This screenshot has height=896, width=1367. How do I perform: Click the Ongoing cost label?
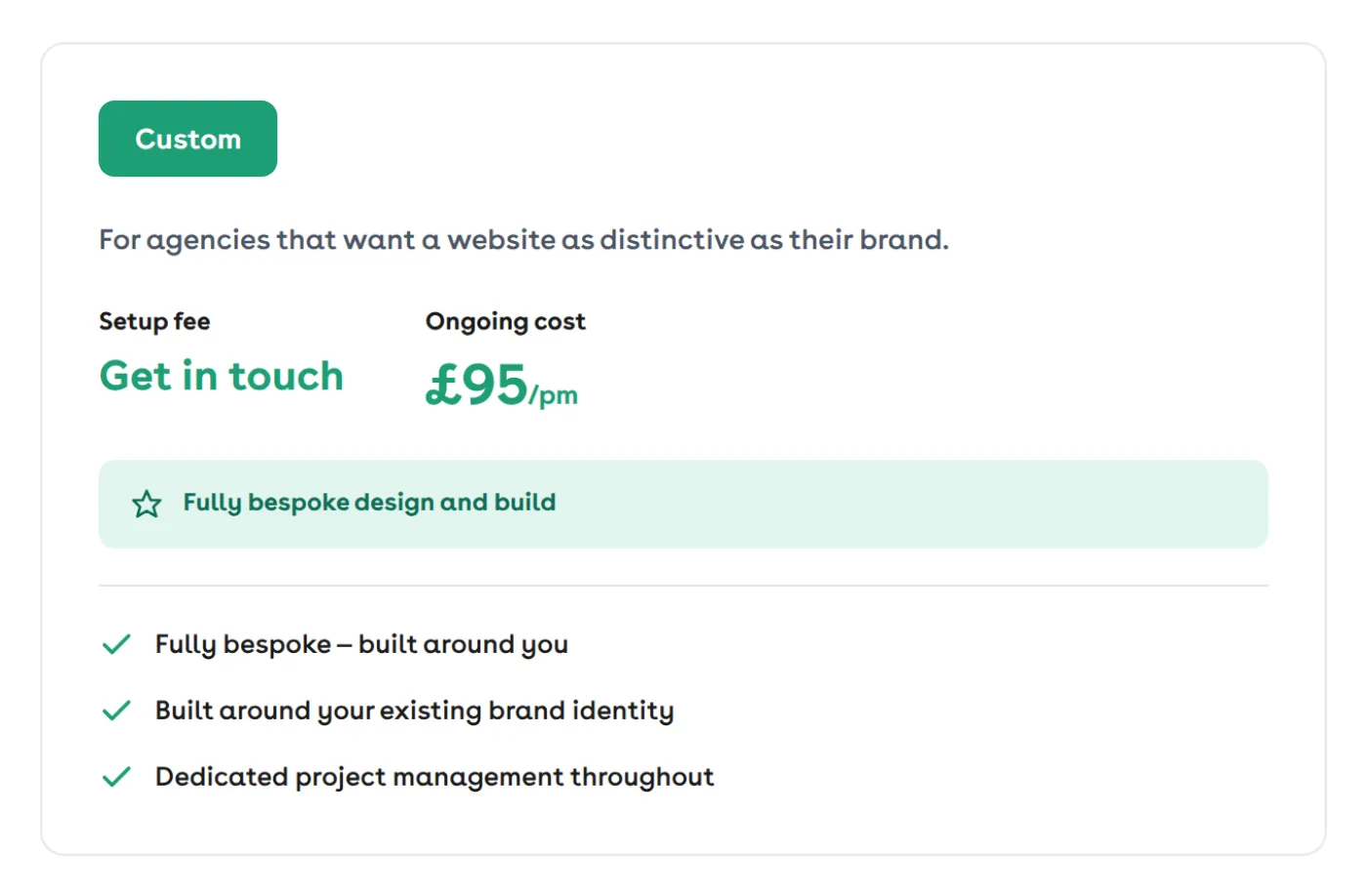[x=505, y=322]
